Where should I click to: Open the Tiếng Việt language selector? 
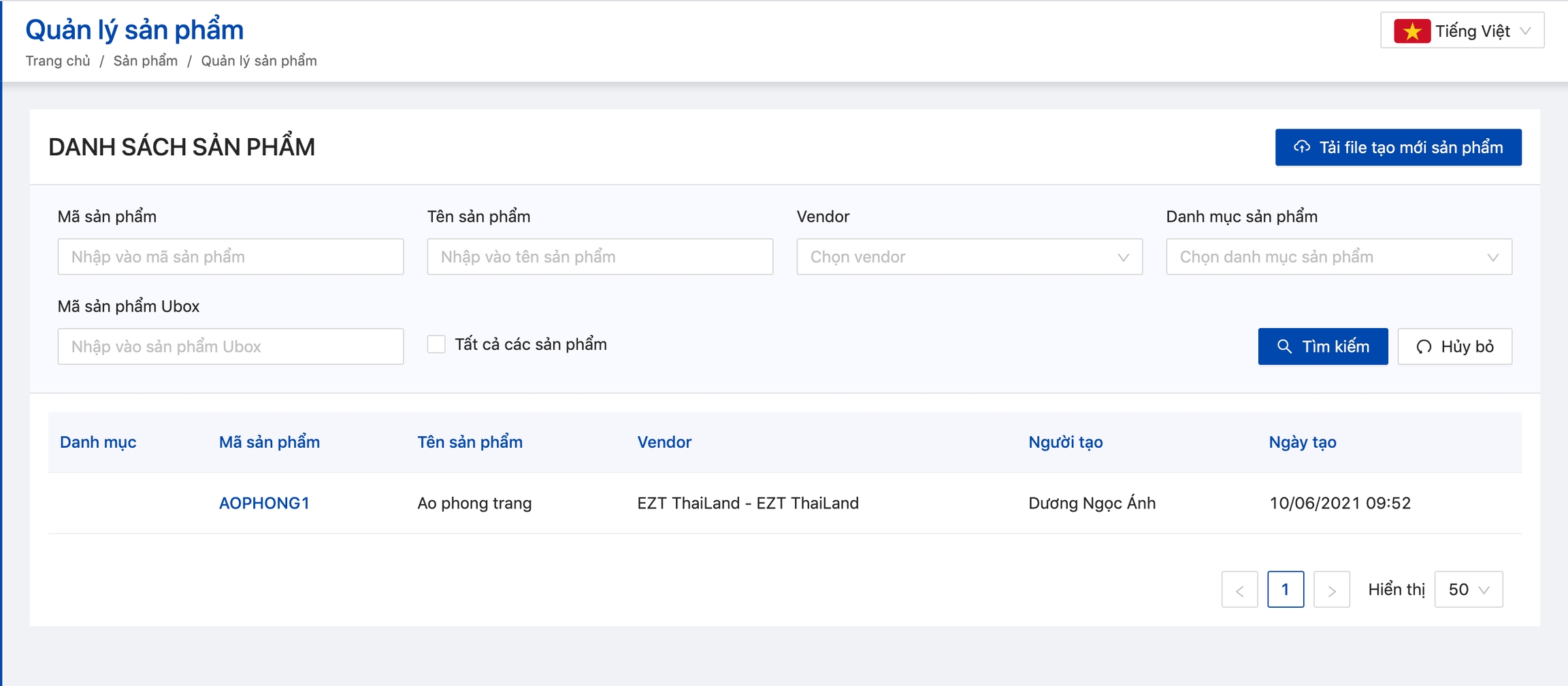coord(1462,31)
